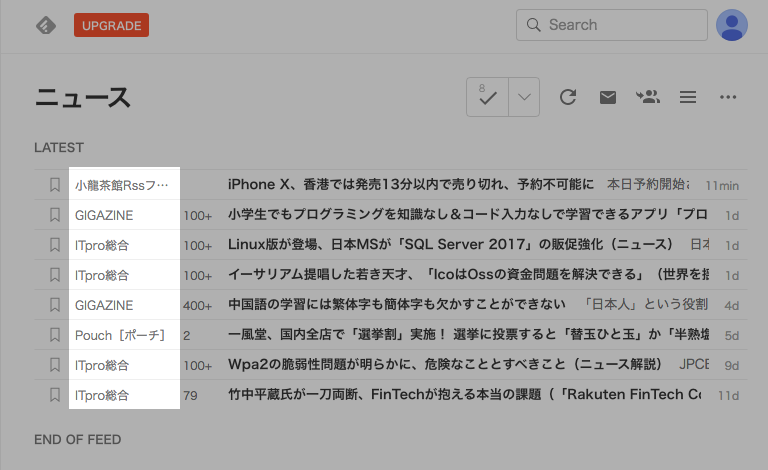
Task: Refresh the feed
Action: point(568,97)
